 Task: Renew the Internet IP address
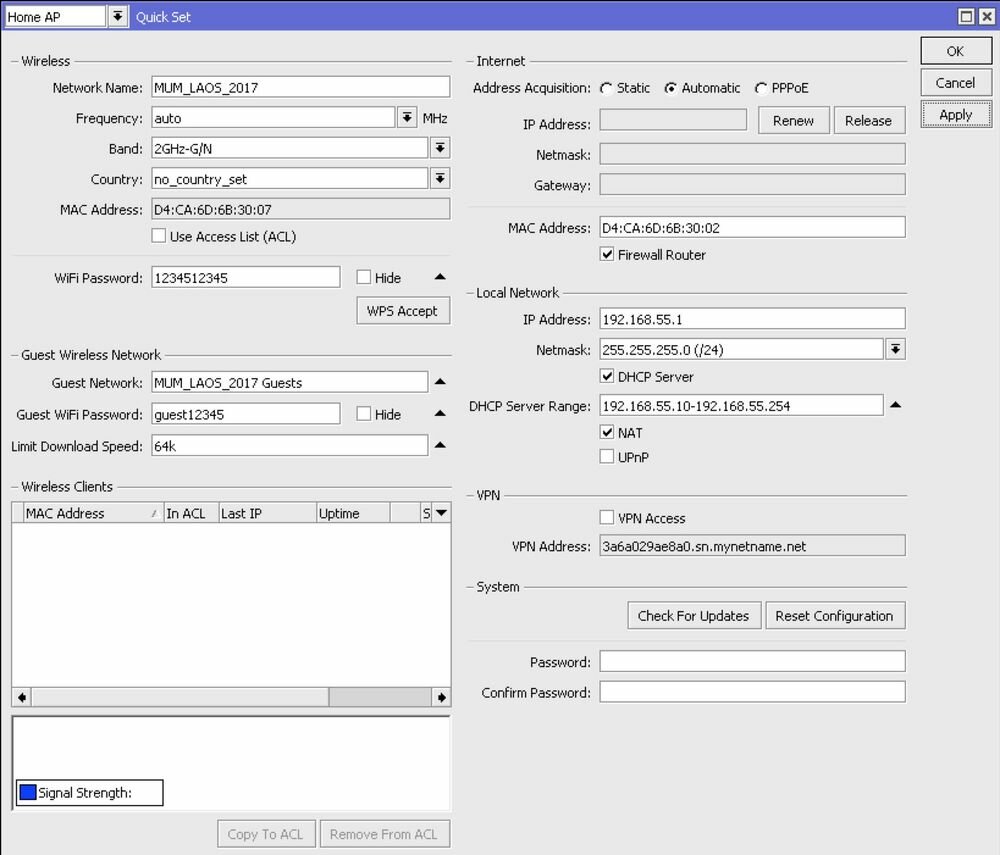(793, 121)
